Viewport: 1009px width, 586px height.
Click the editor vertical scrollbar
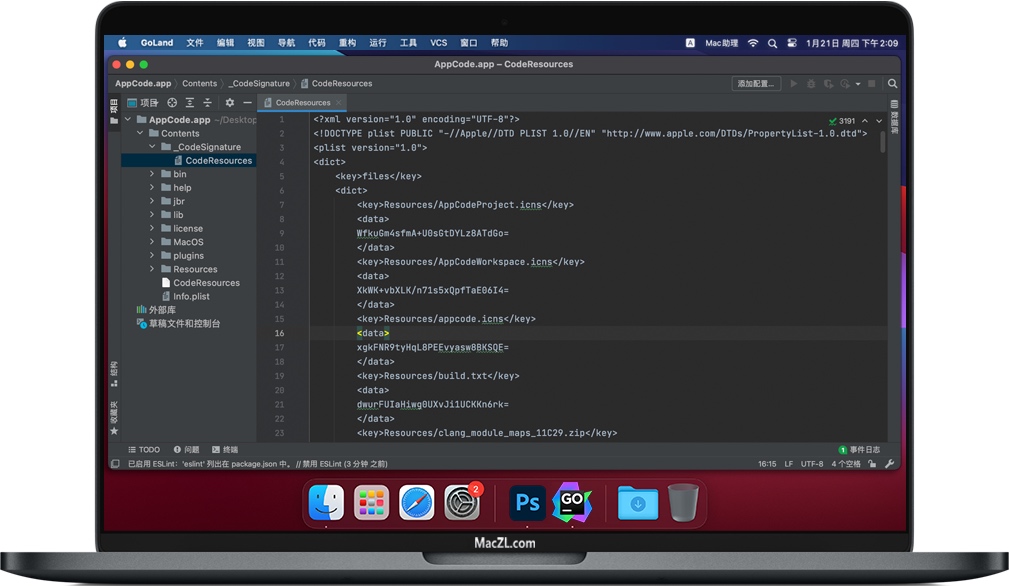(x=883, y=142)
